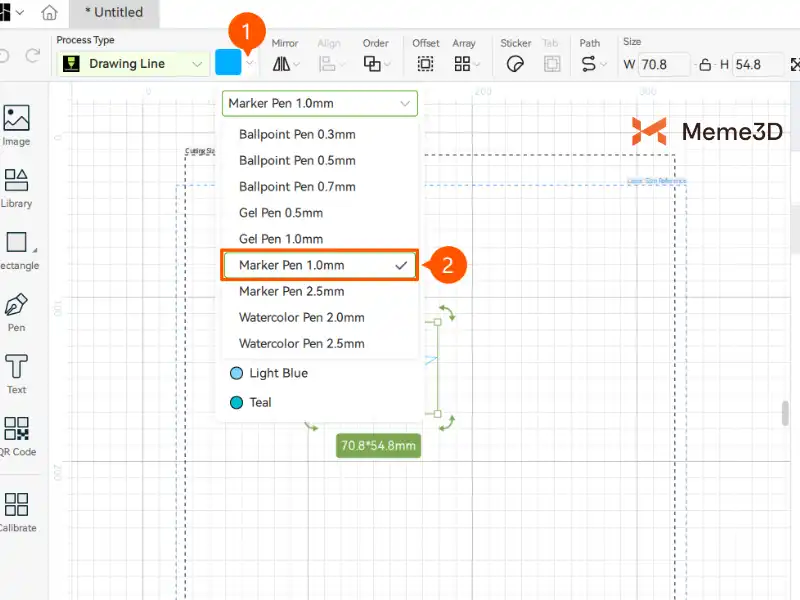
Task: Toggle the aspect ratio lock
Action: coord(706,65)
